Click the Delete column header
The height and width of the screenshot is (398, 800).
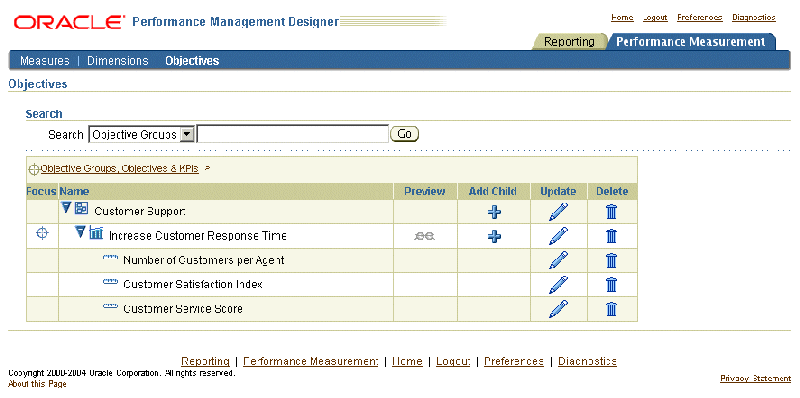pos(612,191)
